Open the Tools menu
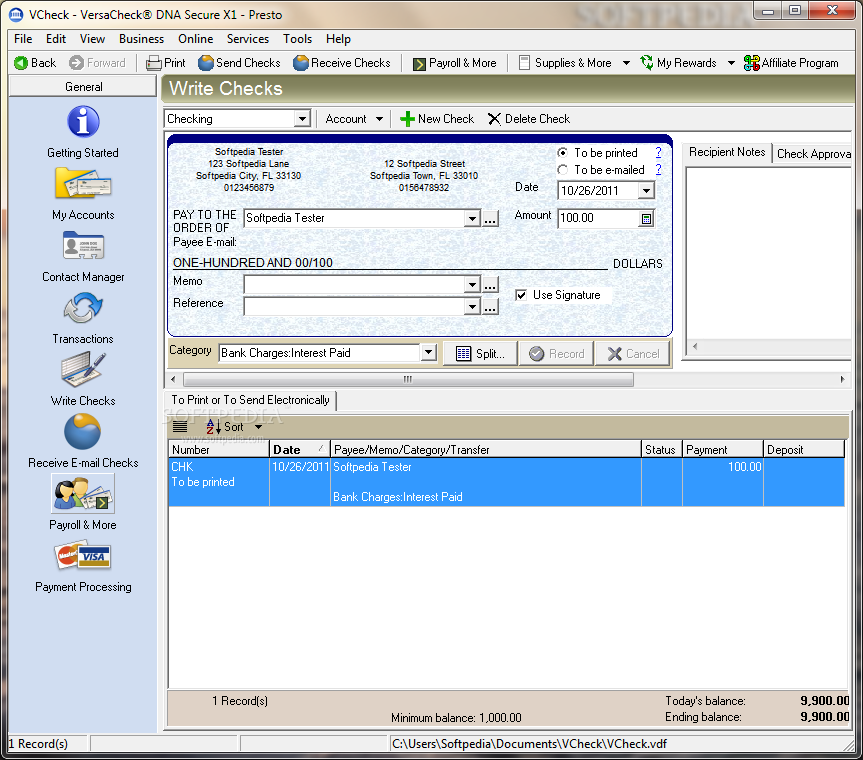Viewport: 863px width, 760px height. (297, 39)
